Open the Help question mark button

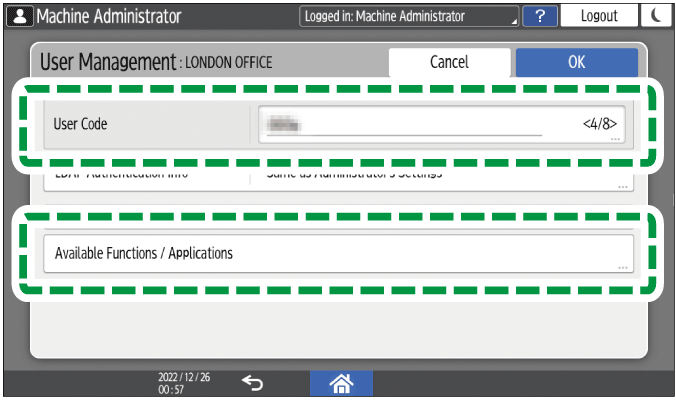540,16
